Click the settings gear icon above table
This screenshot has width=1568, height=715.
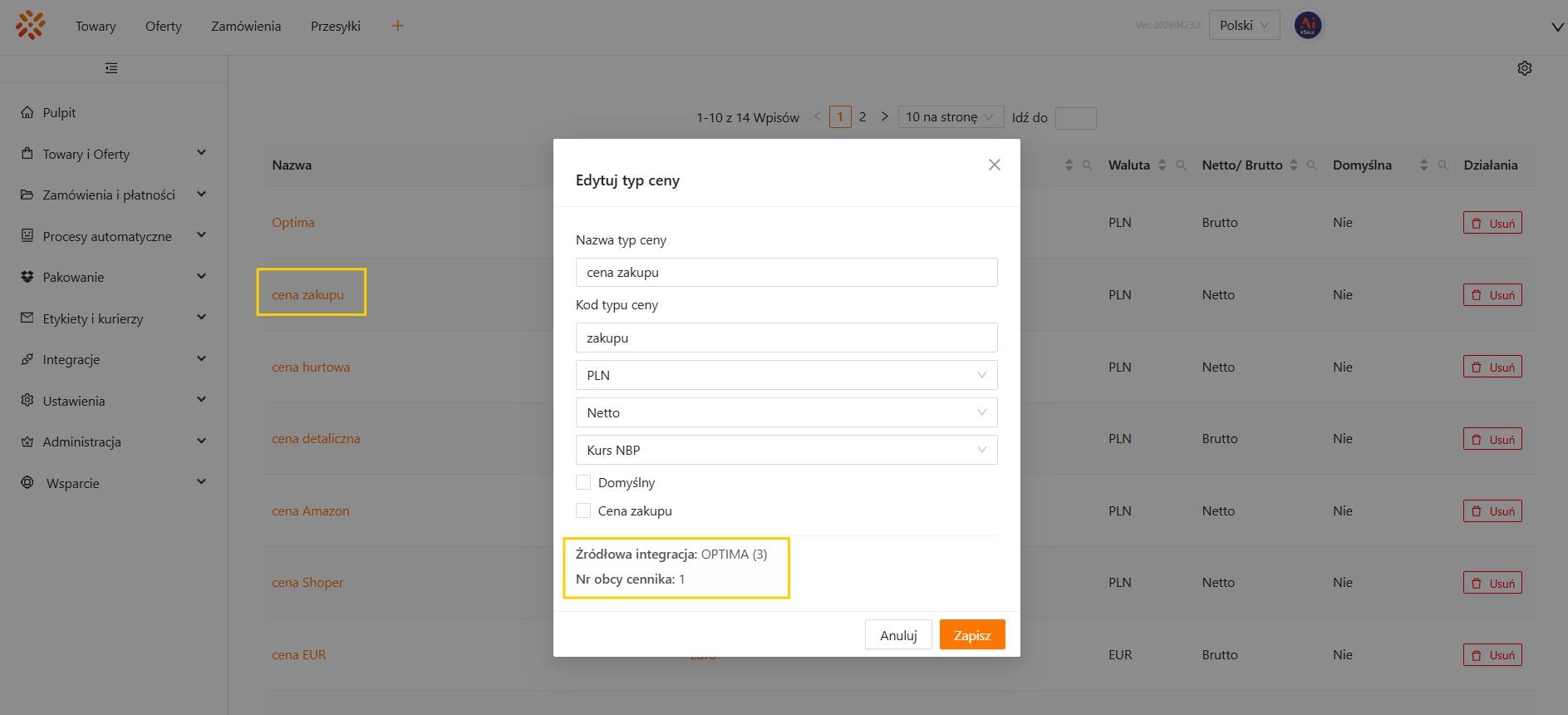(x=1524, y=68)
